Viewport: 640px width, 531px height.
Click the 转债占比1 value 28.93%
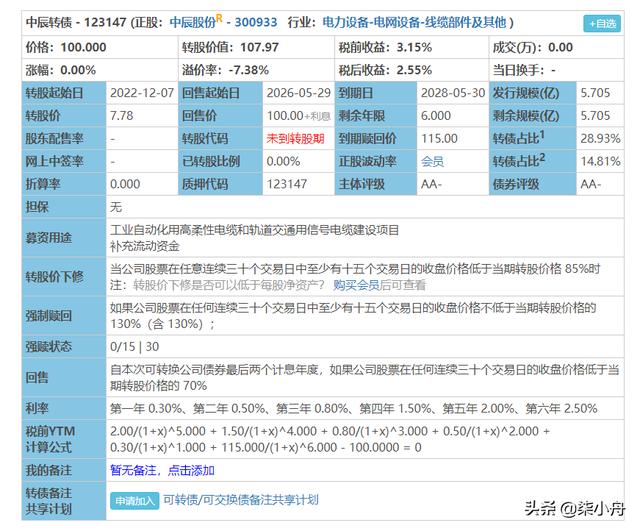point(600,139)
